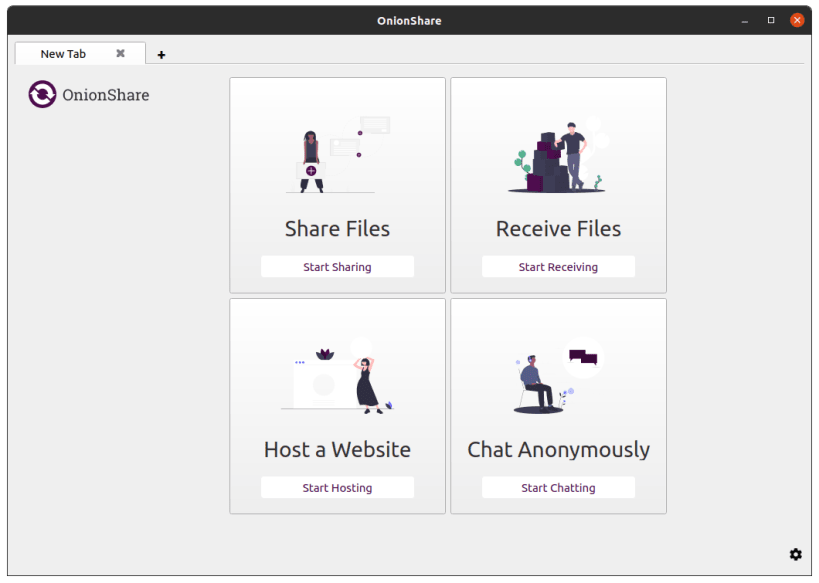Maximize the OnionShare window
The width and height of the screenshot is (819, 583).
tap(770, 20)
